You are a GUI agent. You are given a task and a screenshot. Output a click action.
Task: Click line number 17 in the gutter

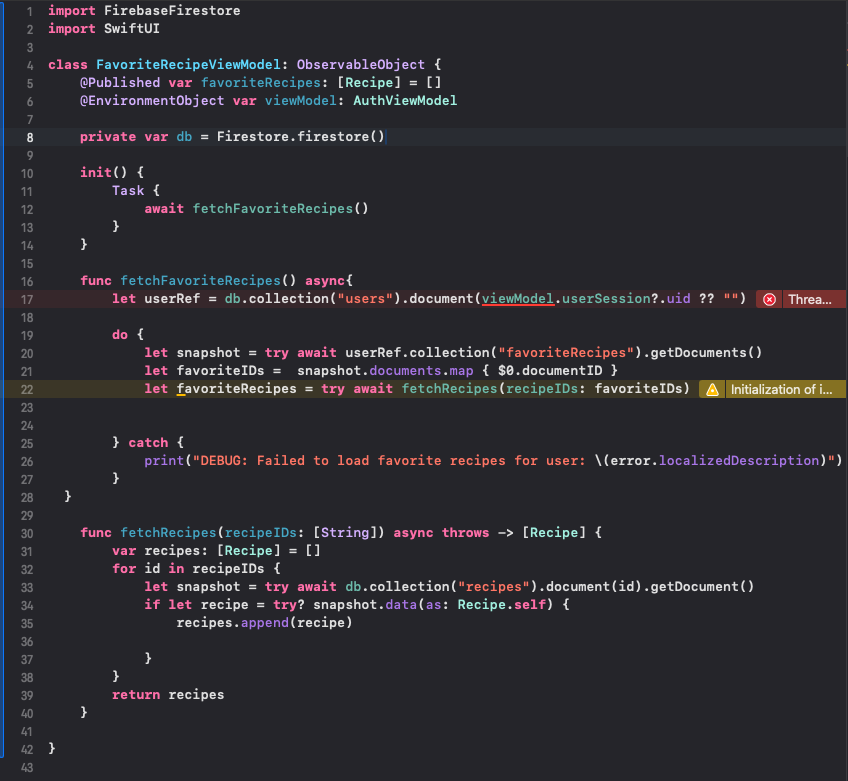[x=27, y=300]
